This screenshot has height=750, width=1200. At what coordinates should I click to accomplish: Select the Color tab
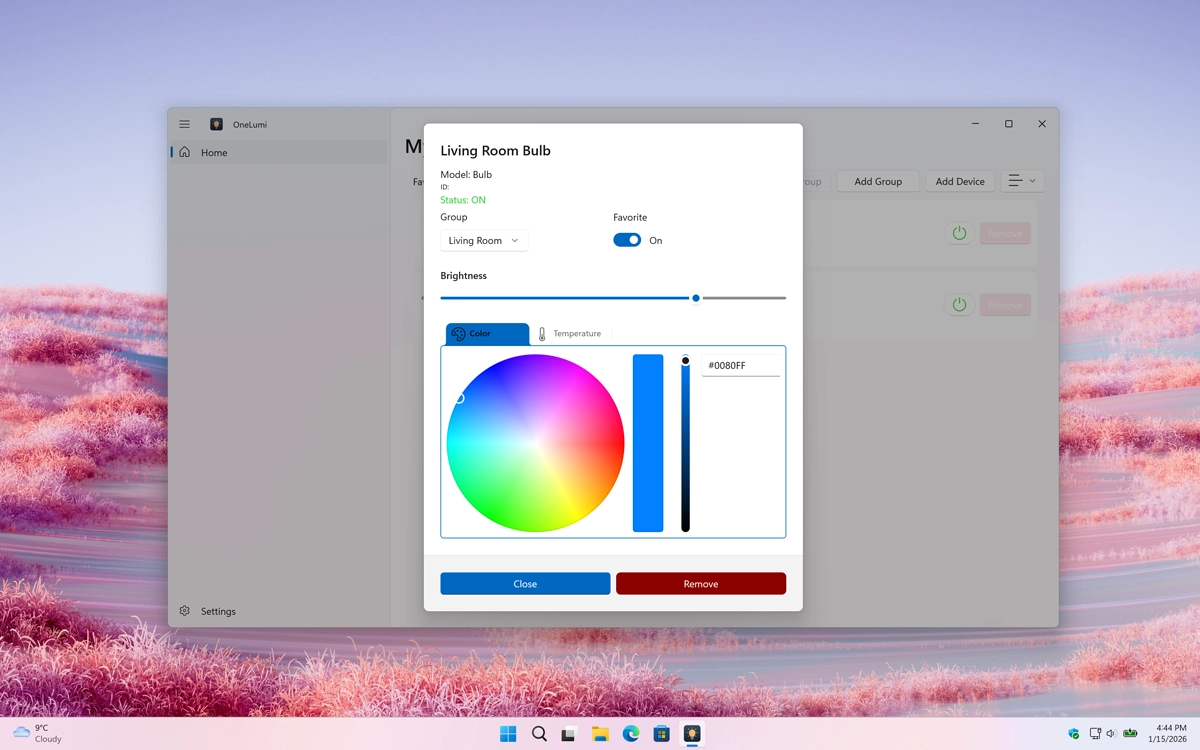(486, 333)
